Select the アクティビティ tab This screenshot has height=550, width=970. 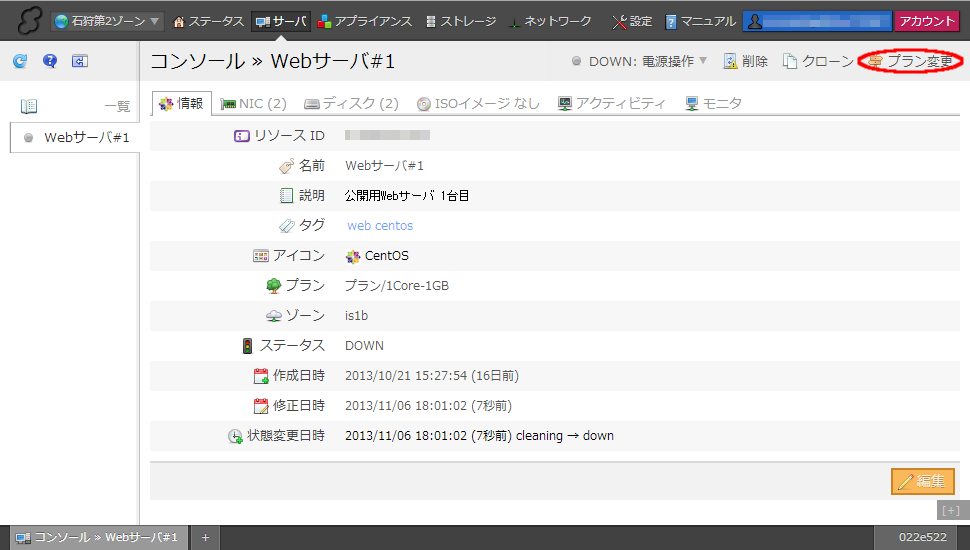[611, 103]
